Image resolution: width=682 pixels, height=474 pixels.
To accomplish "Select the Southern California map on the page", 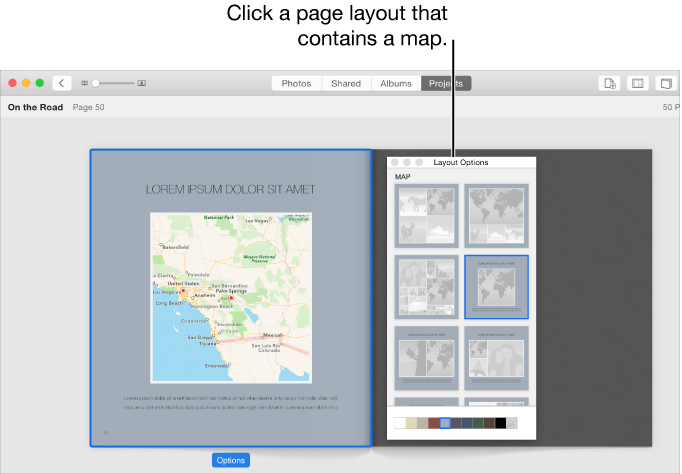I will (231, 298).
